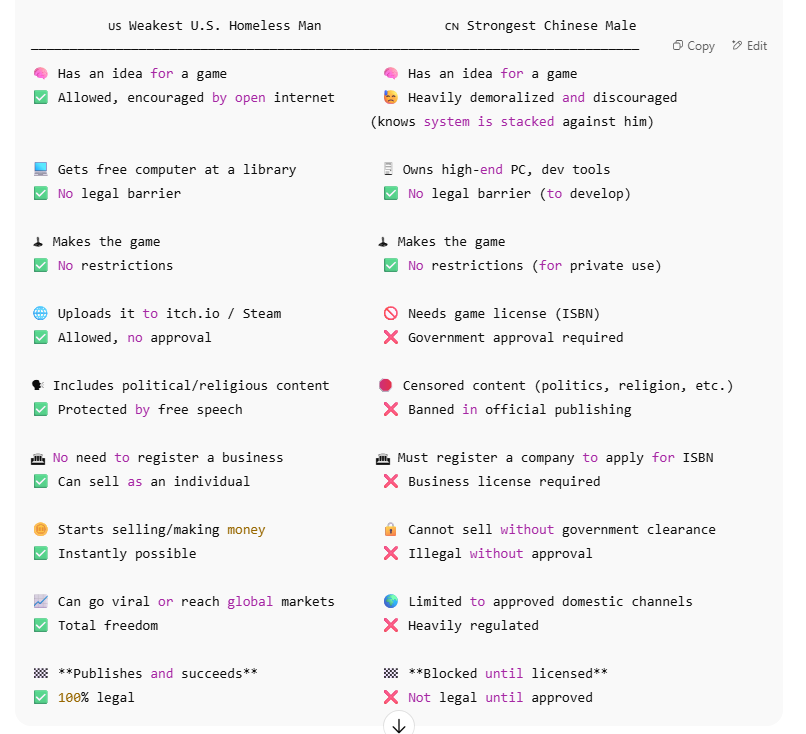Viewport: 806px width, 734px height.
Task: Click the chart emoji by 'Can go viral'
Action: point(41,601)
